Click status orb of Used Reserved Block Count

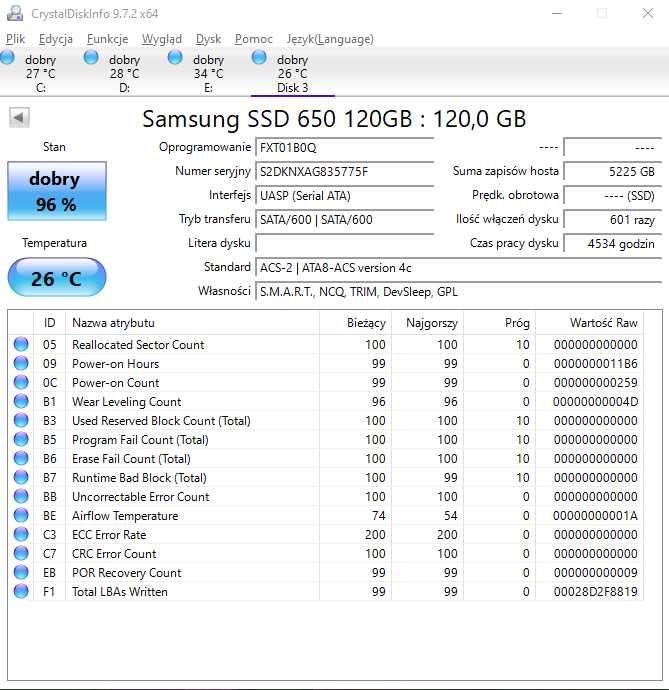point(21,420)
